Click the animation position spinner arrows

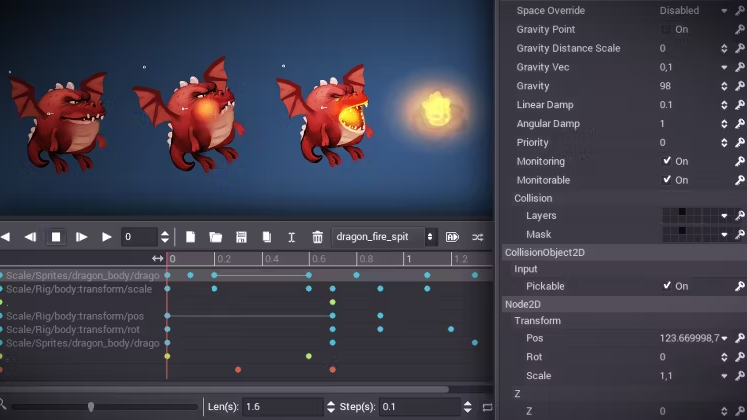click(x=165, y=237)
